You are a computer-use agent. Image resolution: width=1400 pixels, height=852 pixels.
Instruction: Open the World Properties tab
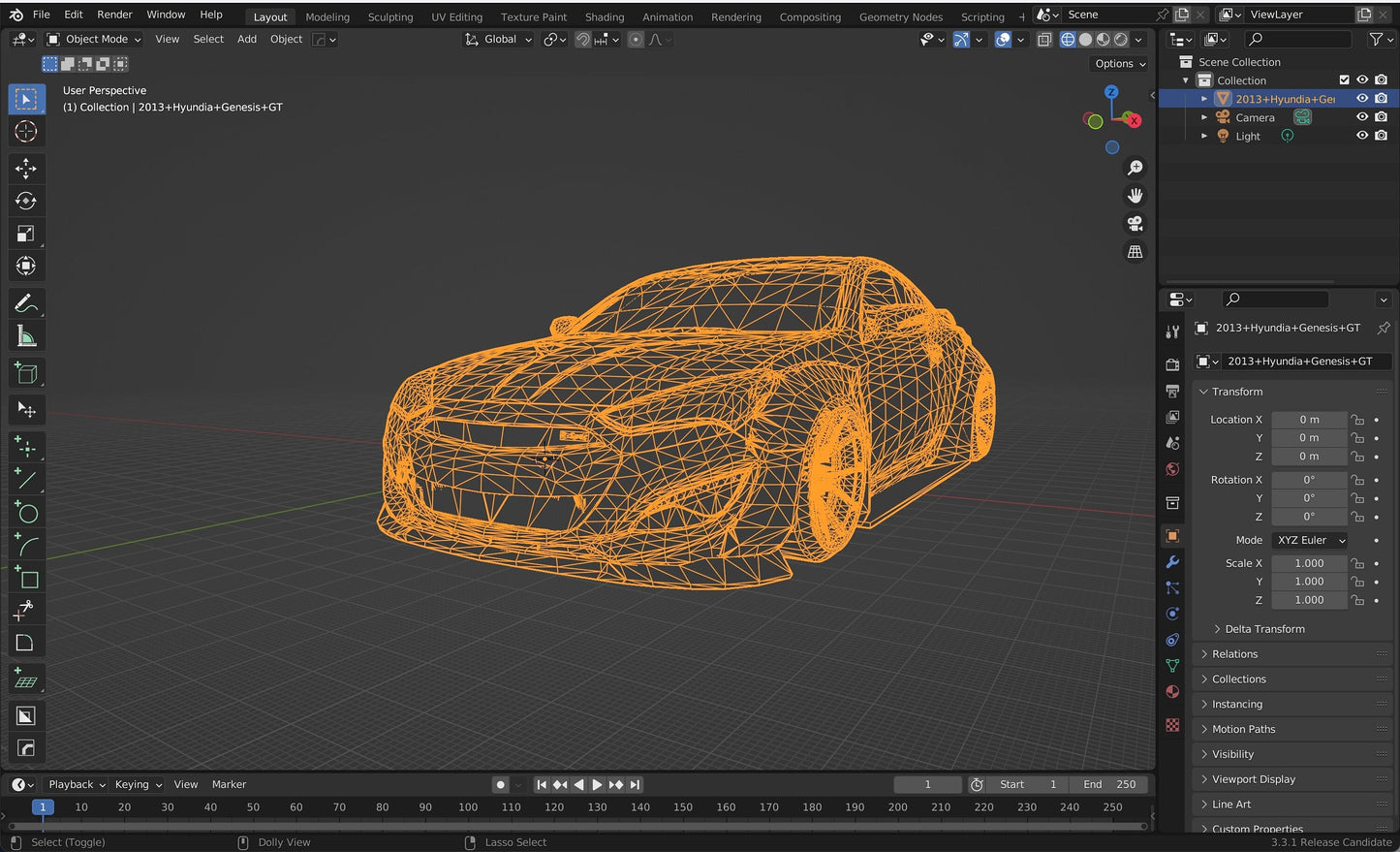point(1172,469)
